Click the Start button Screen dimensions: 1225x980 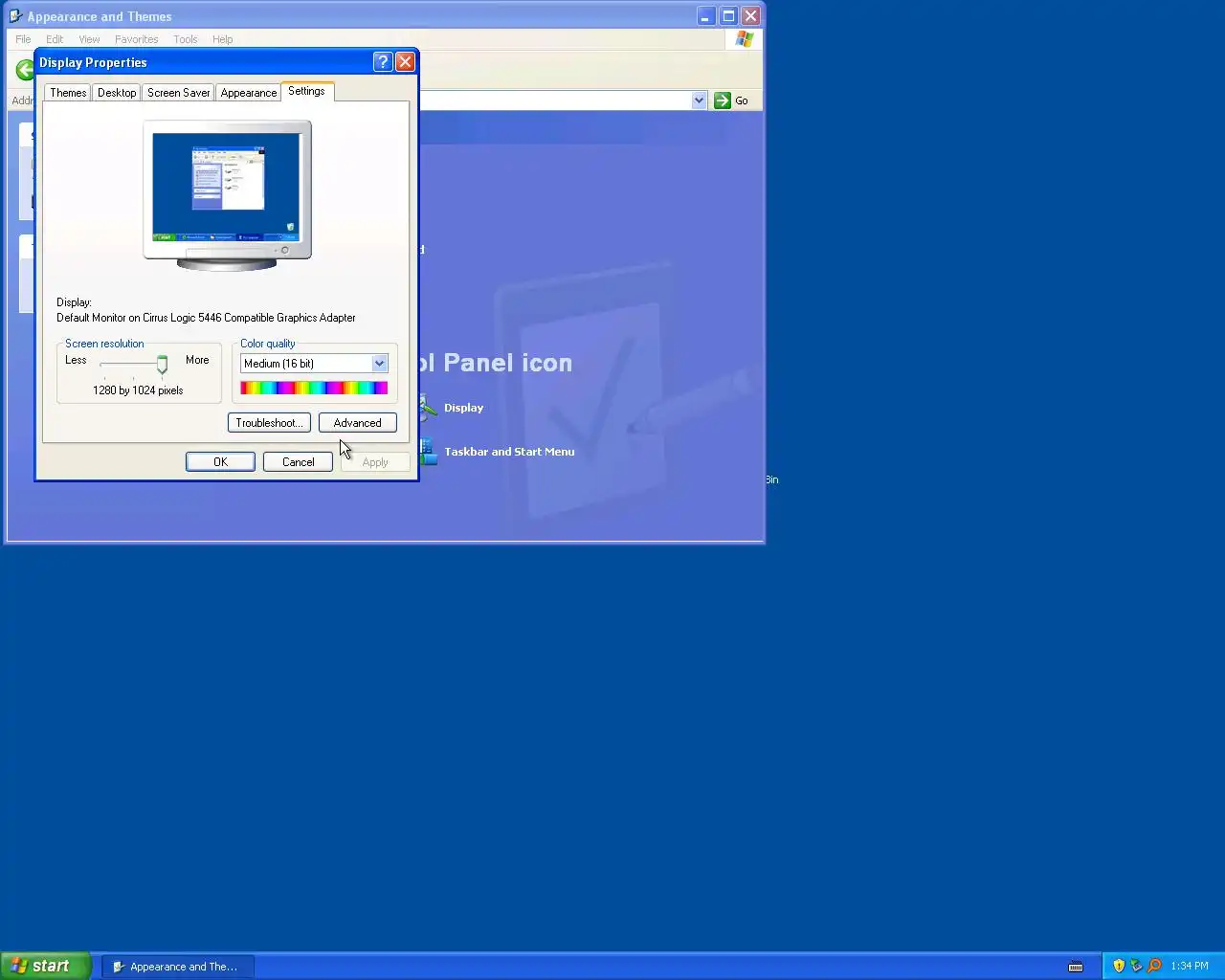click(x=45, y=966)
